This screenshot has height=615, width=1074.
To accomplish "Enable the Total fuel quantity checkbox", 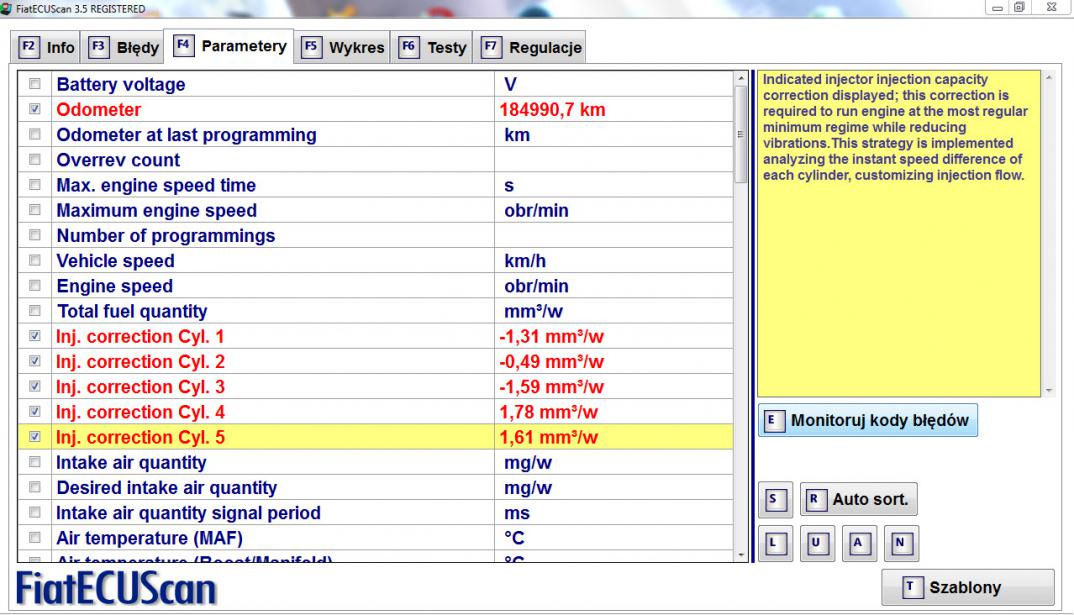I will click(x=34, y=311).
